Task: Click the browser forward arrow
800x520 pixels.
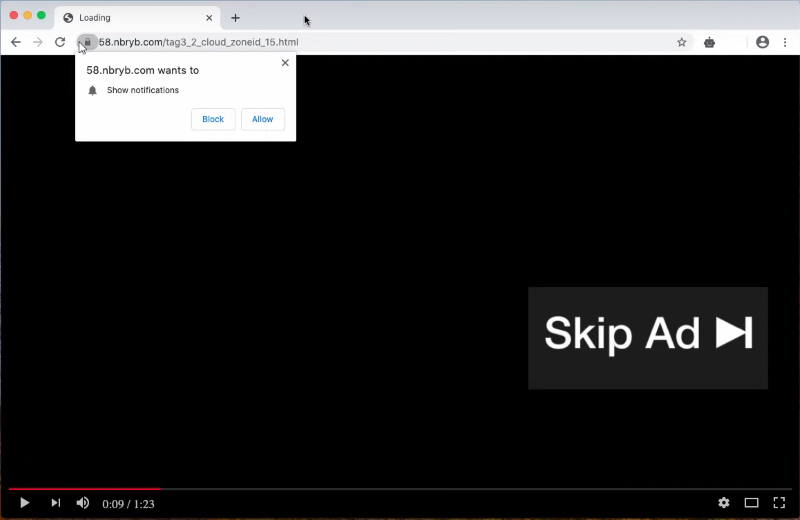Action: [x=38, y=42]
